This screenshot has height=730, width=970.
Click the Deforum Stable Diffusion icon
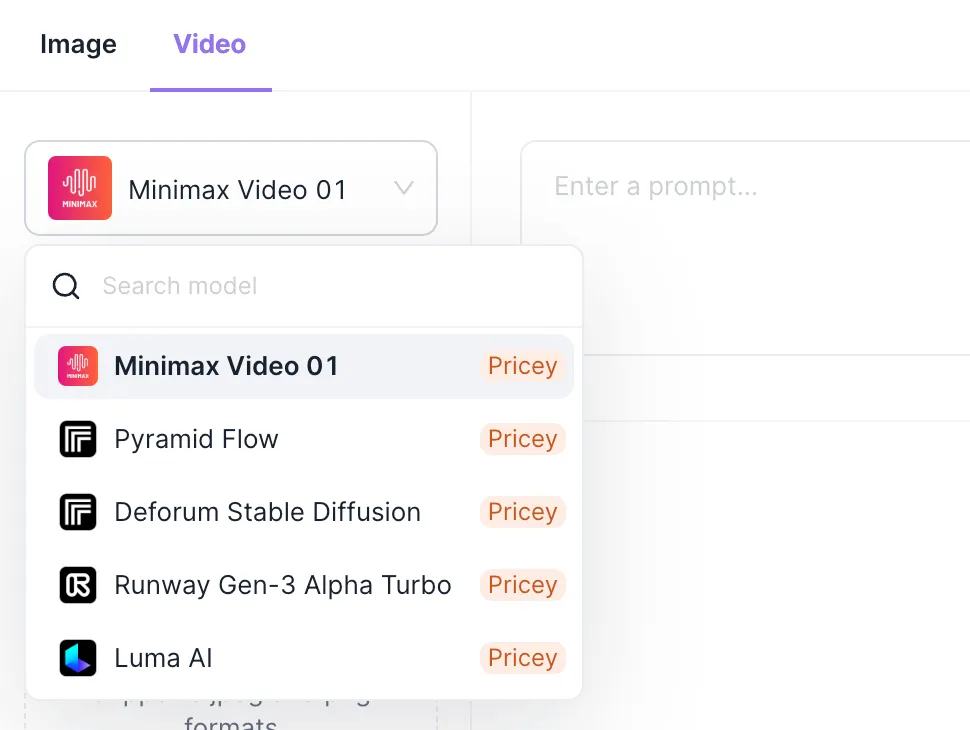[x=78, y=512]
